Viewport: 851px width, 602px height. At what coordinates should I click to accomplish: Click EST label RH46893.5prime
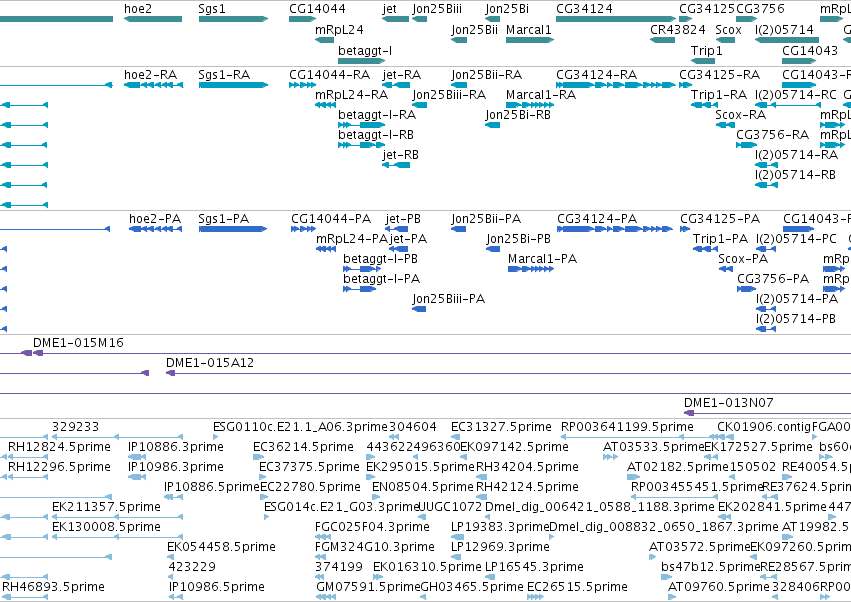coord(53,587)
